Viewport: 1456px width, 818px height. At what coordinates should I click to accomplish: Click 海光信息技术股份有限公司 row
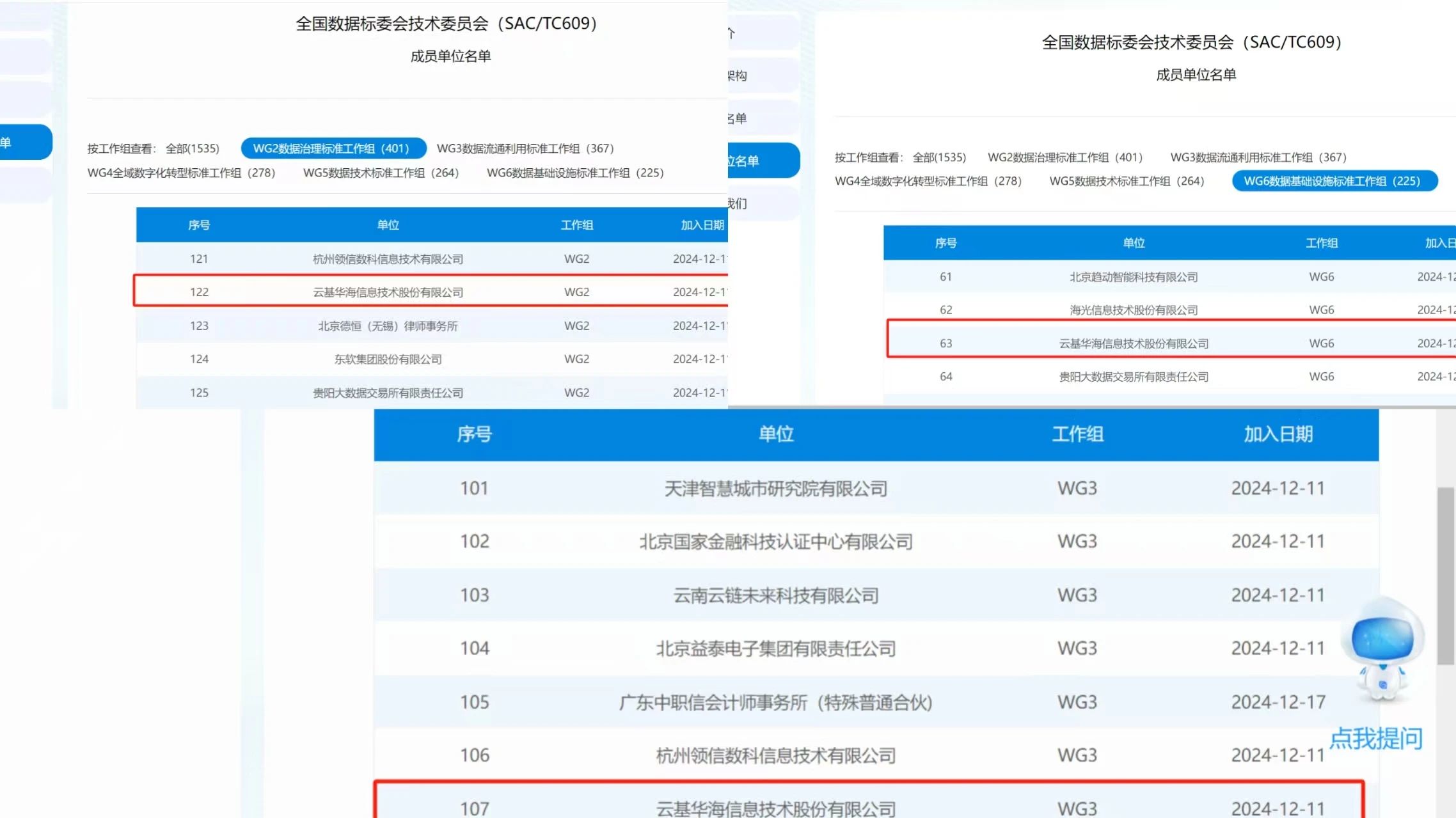[x=1169, y=310]
